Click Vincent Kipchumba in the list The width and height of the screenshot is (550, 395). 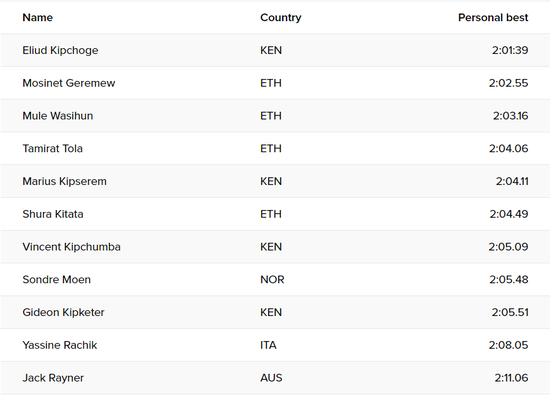click(x=72, y=247)
